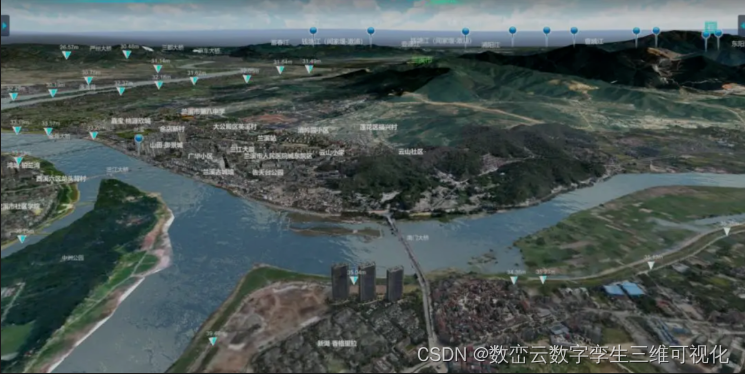The height and width of the screenshot is (374, 745).
Task: Select the 大公殿区美溪村 label
Action: pos(235,127)
